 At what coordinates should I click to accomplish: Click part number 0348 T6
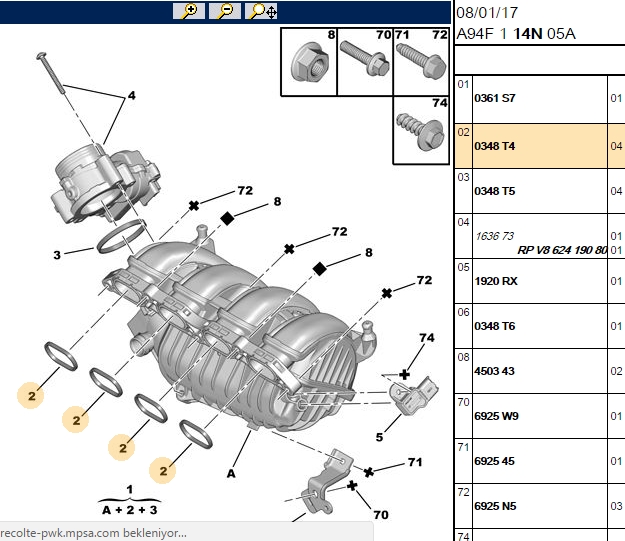coord(495,326)
